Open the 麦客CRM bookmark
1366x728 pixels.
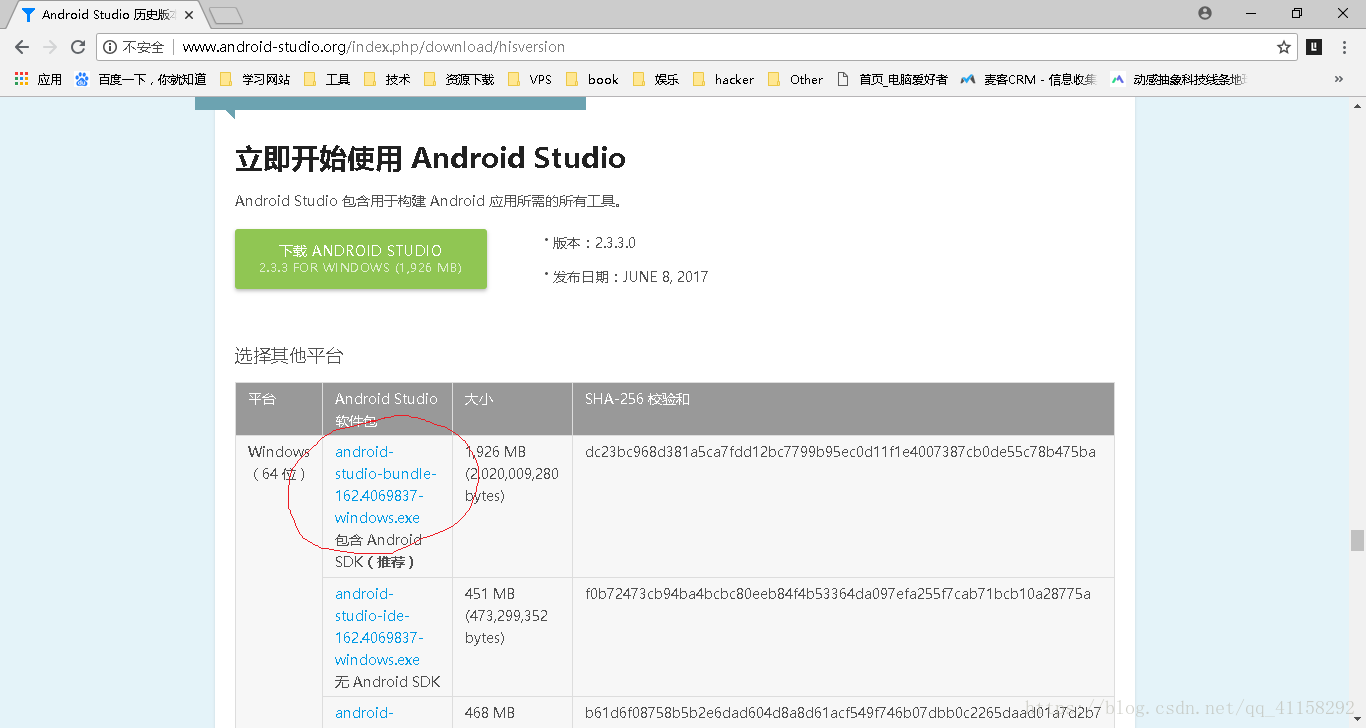click(x=1028, y=79)
